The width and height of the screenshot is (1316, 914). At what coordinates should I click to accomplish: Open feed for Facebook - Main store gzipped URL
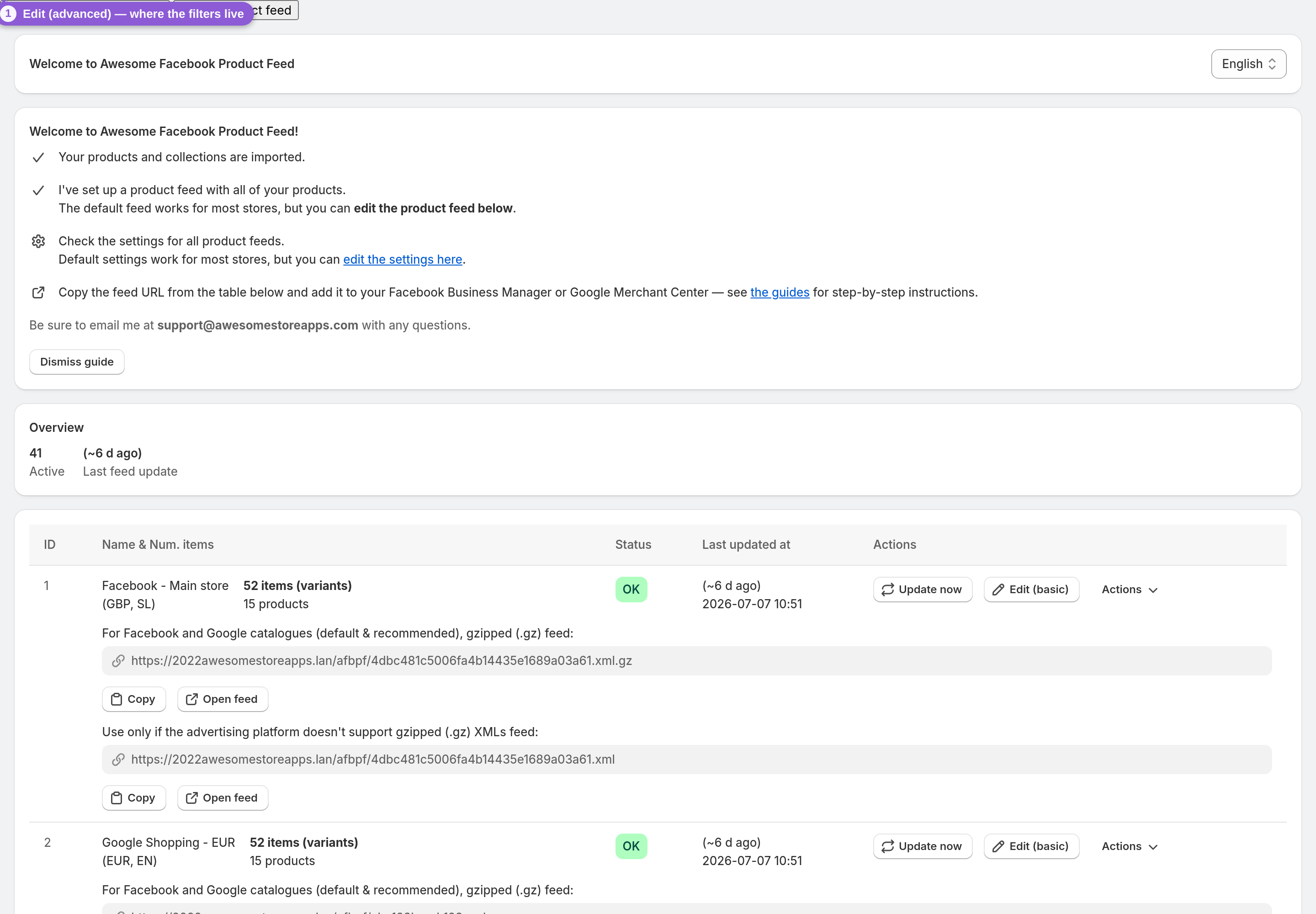[x=223, y=699]
